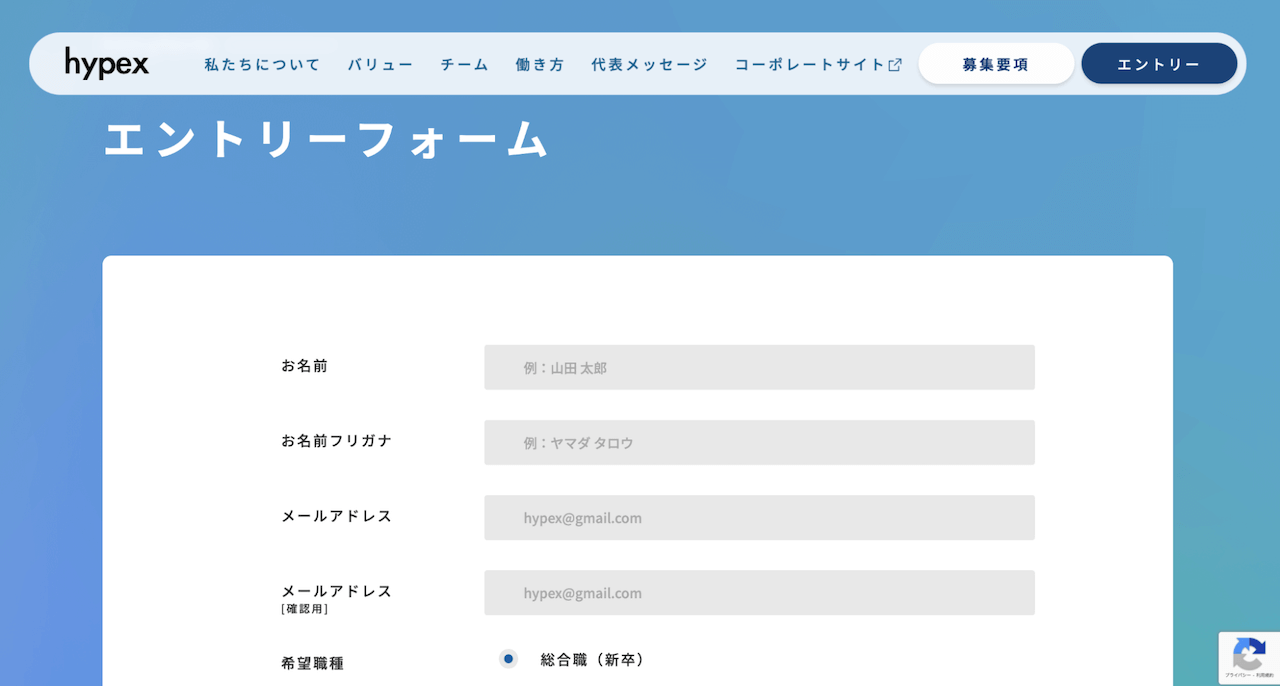1280x686 pixels.
Task: Click the お名前 input field
Action: (x=759, y=367)
